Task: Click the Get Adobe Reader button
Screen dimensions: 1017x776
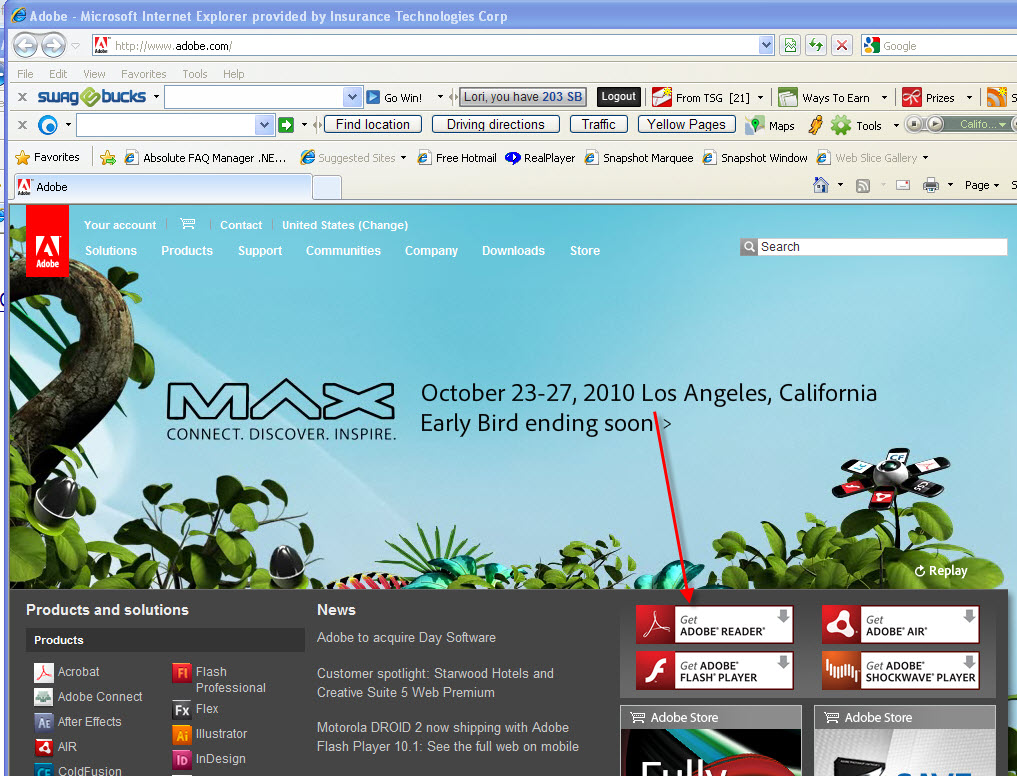Action: pos(714,625)
